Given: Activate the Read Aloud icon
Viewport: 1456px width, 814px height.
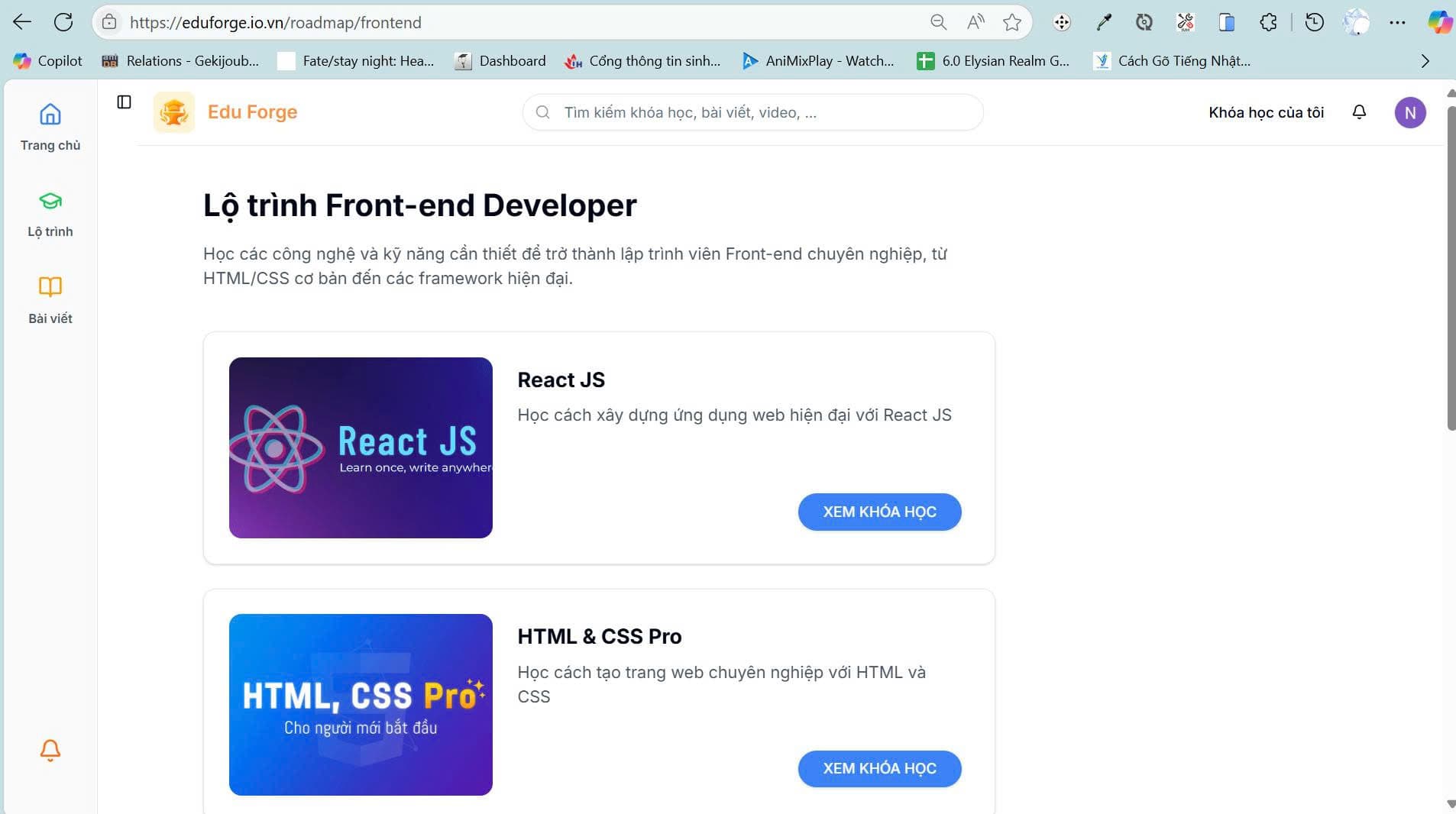Looking at the screenshot, I should [x=976, y=22].
